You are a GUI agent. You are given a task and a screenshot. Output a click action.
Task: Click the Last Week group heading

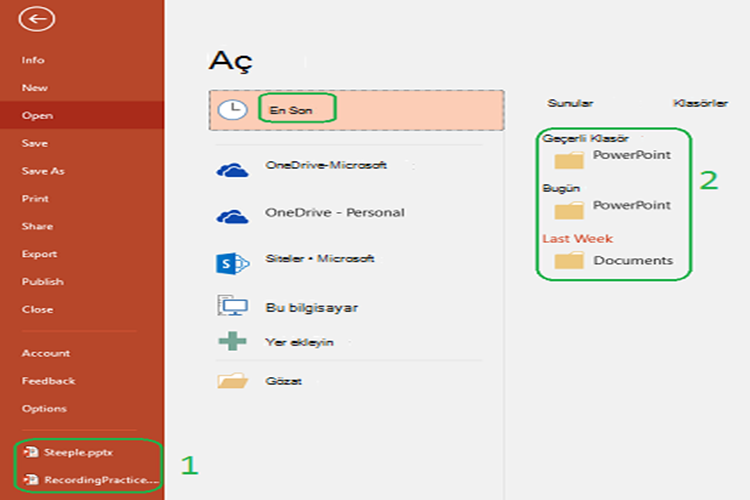[x=577, y=238]
